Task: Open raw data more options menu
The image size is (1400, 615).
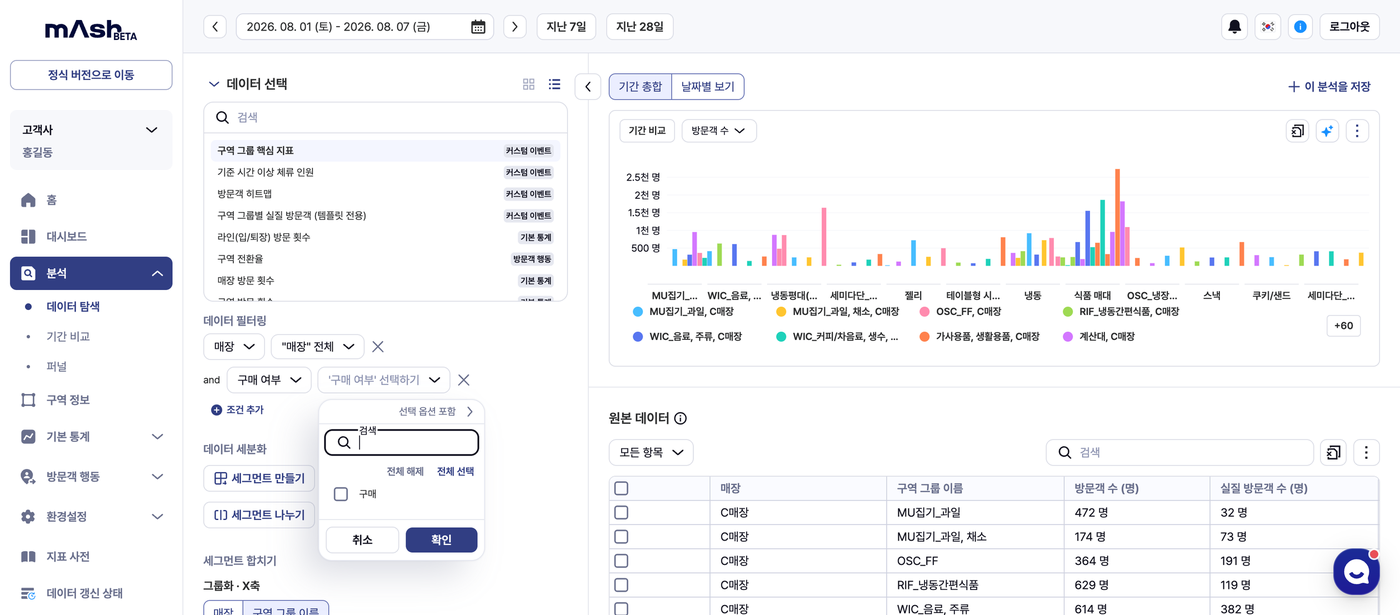Action: (1366, 453)
